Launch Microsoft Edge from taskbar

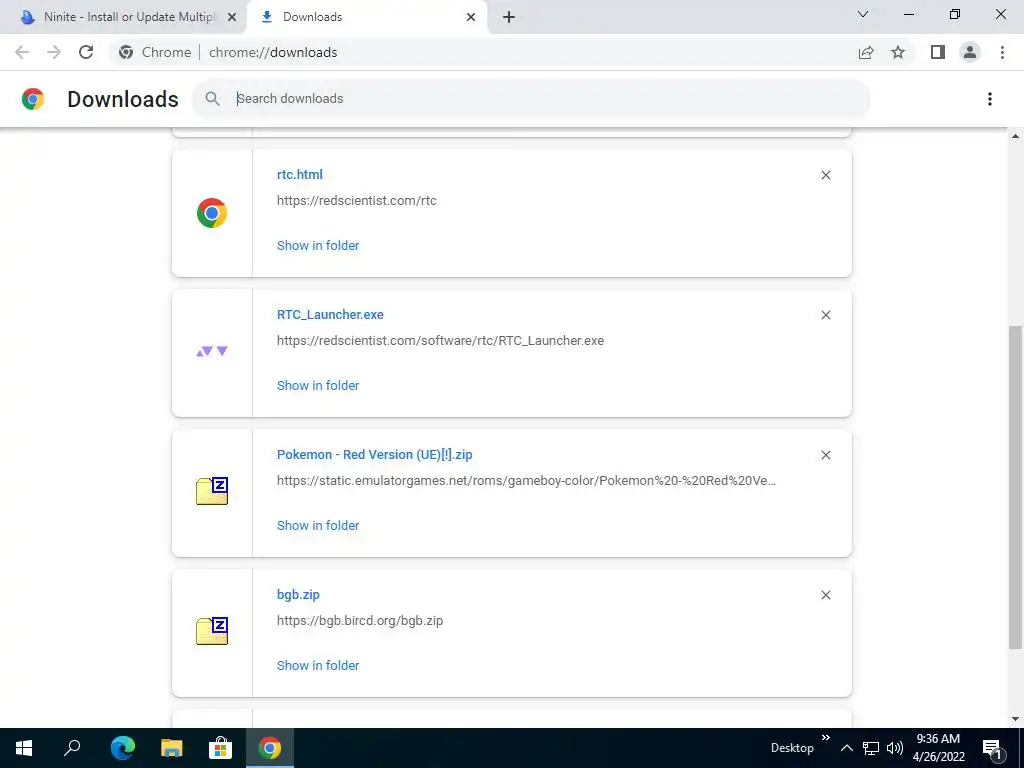tap(123, 748)
